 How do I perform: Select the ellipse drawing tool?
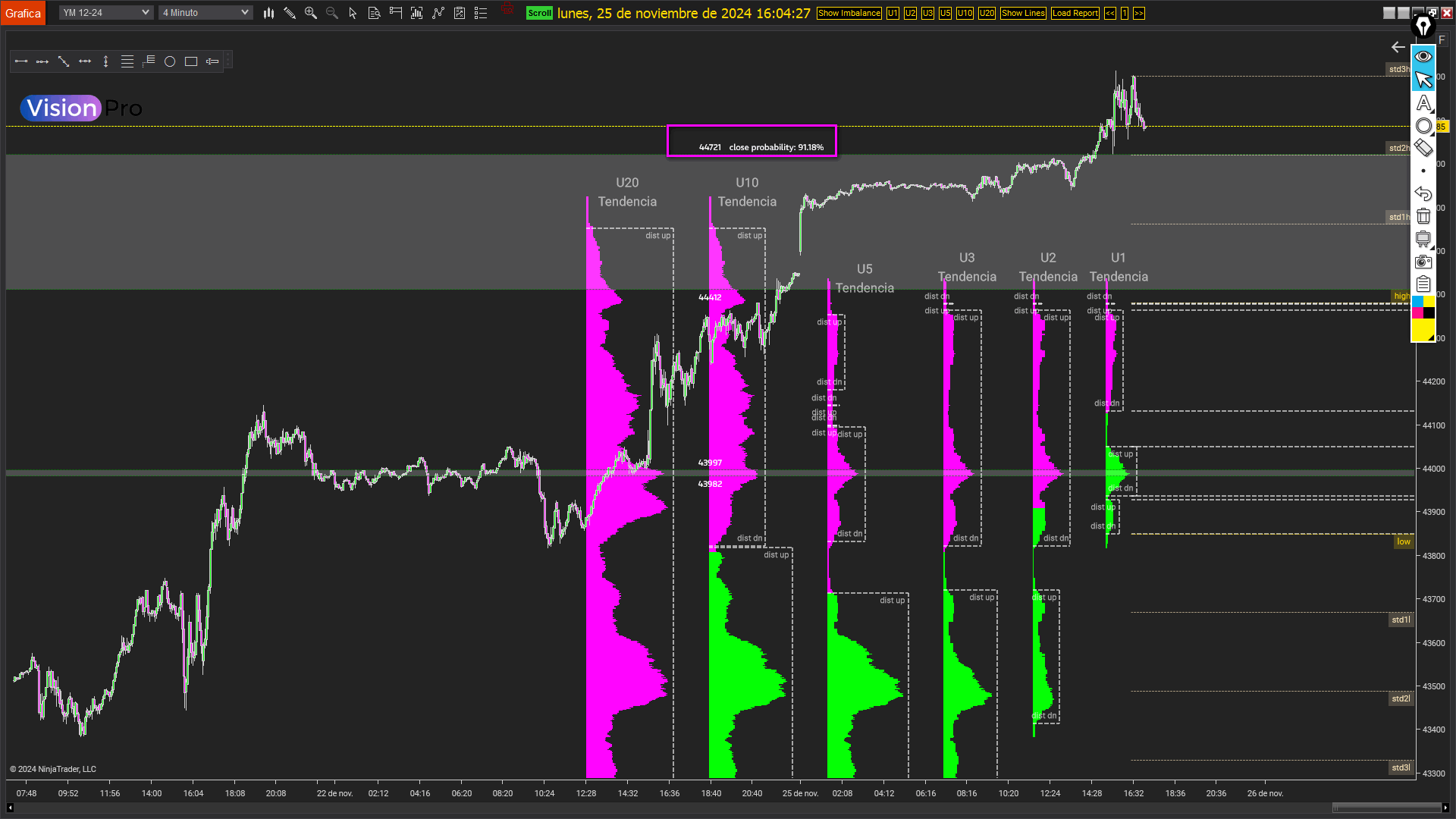tap(170, 61)
